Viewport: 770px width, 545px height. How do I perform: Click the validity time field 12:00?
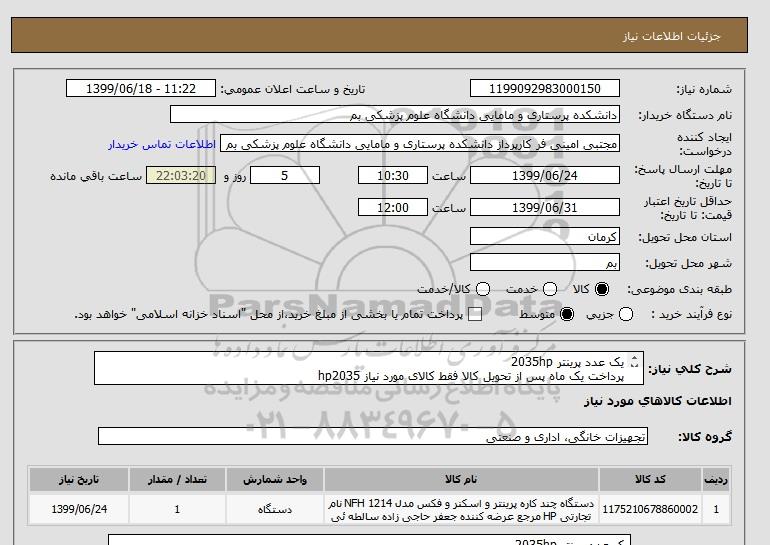click(393, 207)
